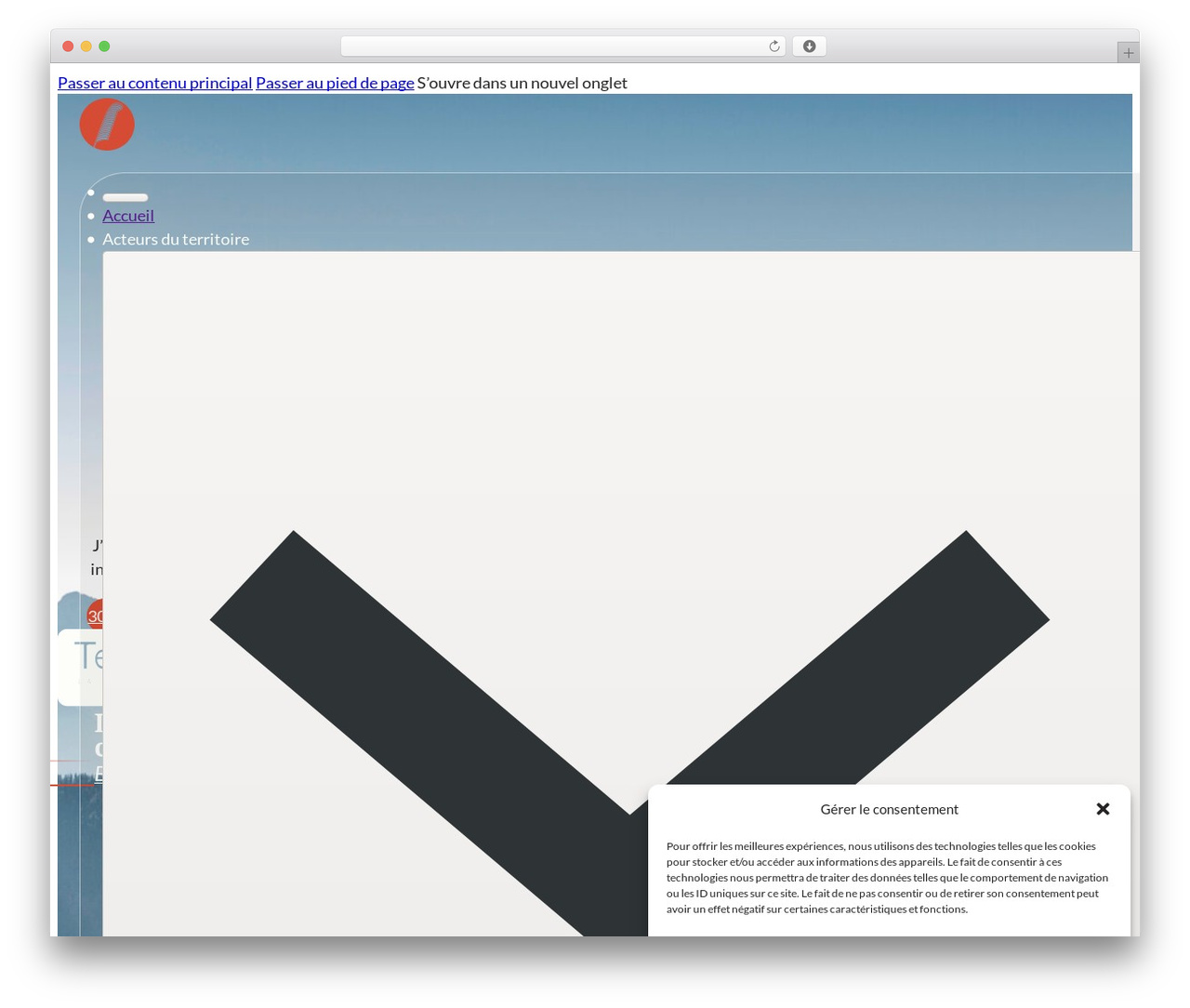This screenshot has width=1190, height=1008.
Task: Follow the Passer au pied de page link
Action: tap(335, 83)
